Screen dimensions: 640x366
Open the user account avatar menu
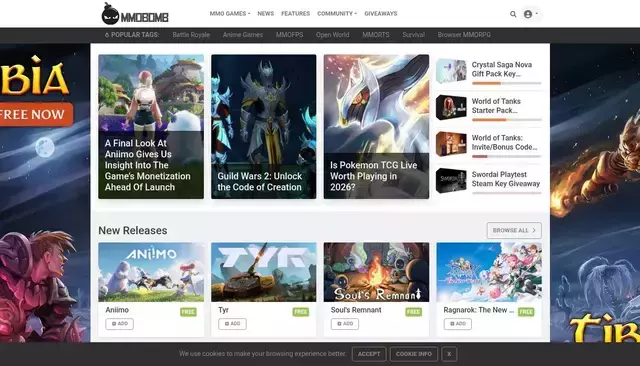coord(530,14)
